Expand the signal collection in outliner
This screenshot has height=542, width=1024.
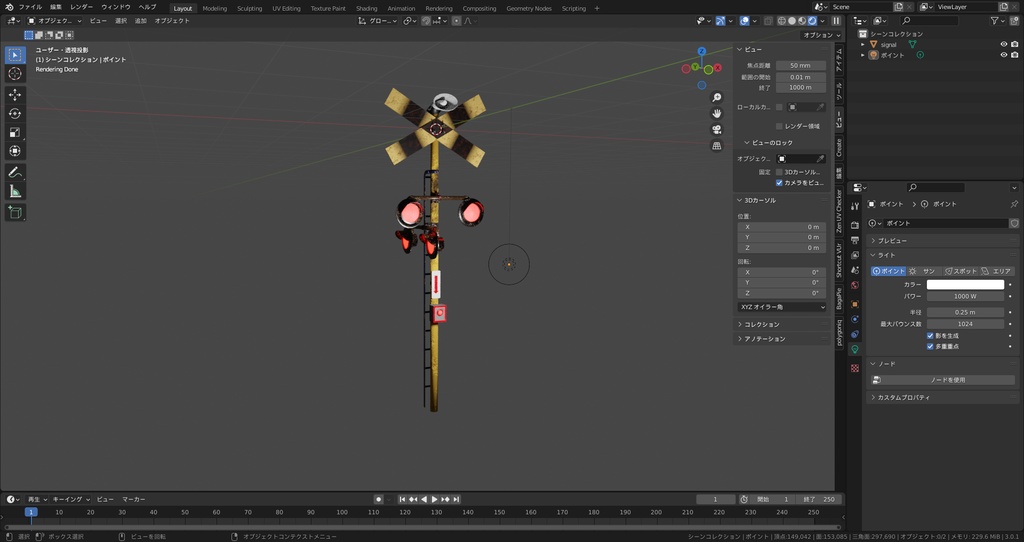[863, 45]
